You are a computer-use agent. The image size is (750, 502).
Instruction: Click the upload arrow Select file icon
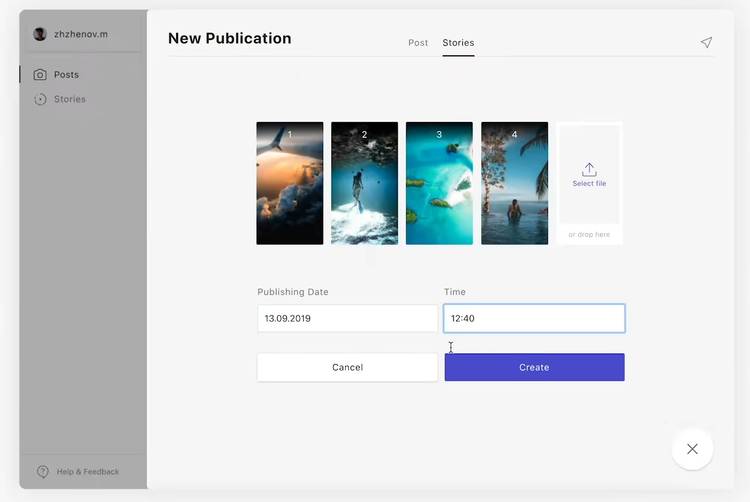point(589,169)
